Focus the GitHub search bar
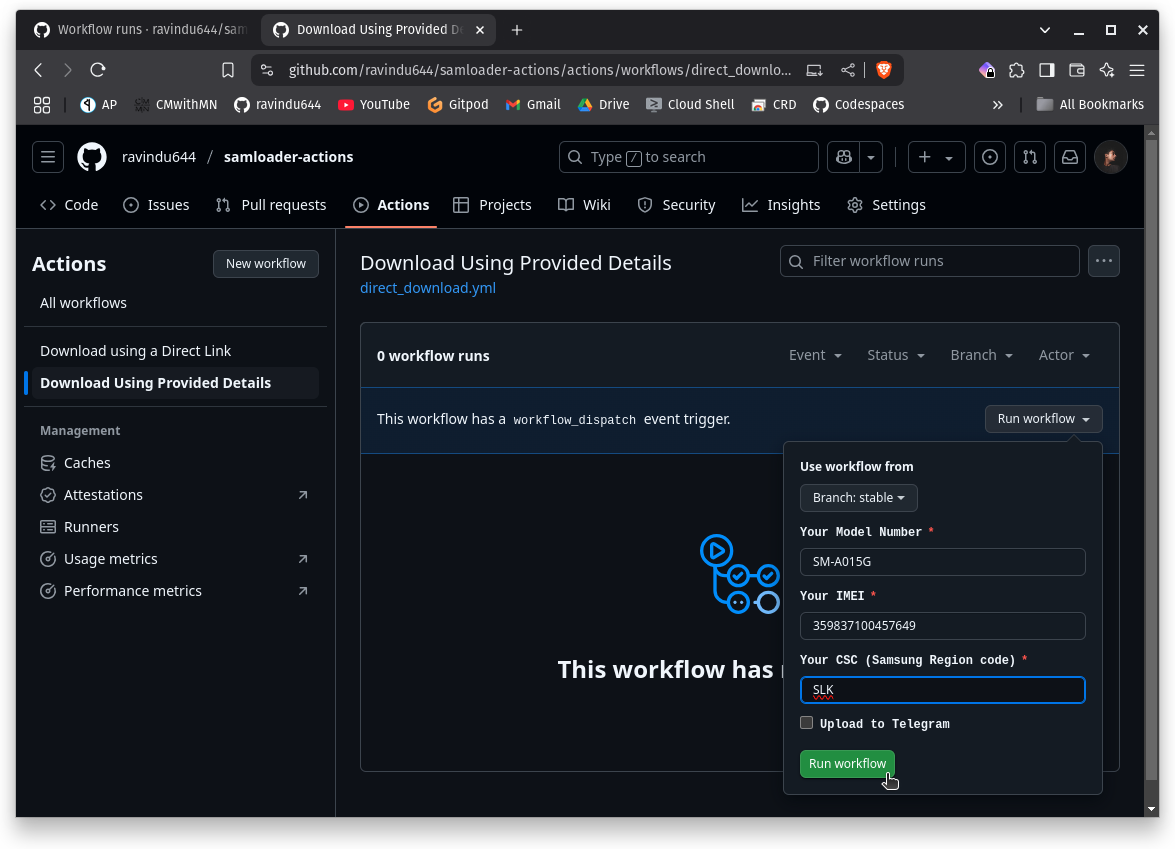This screenshot has height=849, width=1175. 689,157
